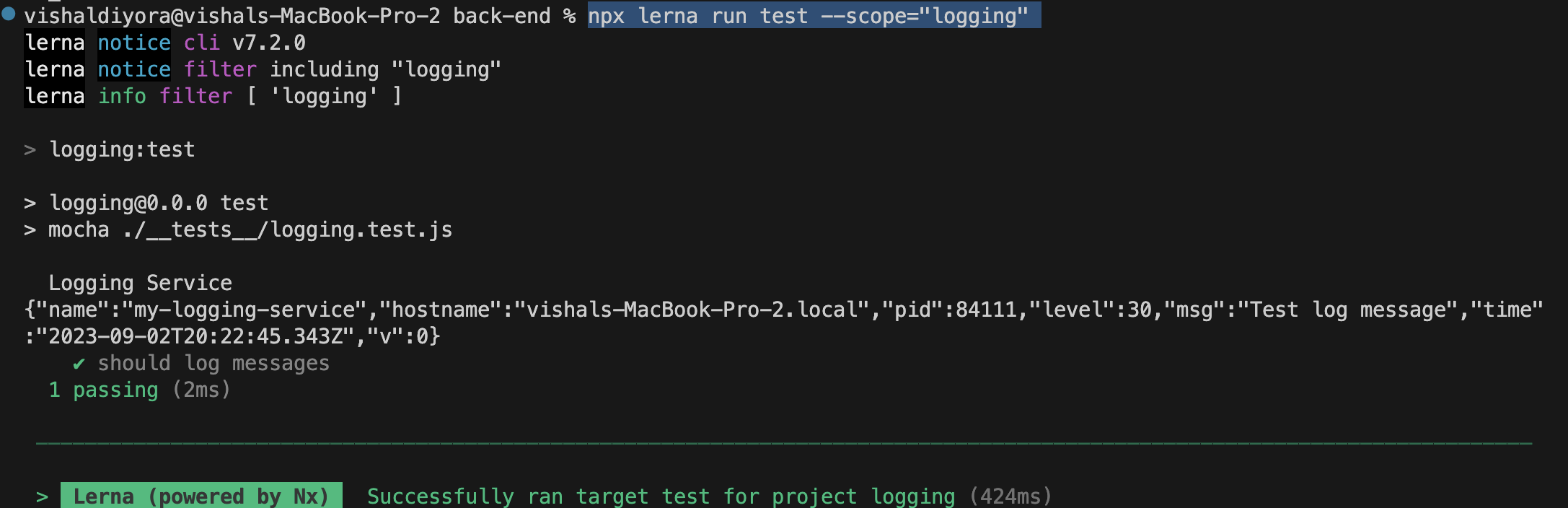Click the filter including "logging" notice line
The height and width of the screenshot is (508, 1568).
(x=342, y=70)
